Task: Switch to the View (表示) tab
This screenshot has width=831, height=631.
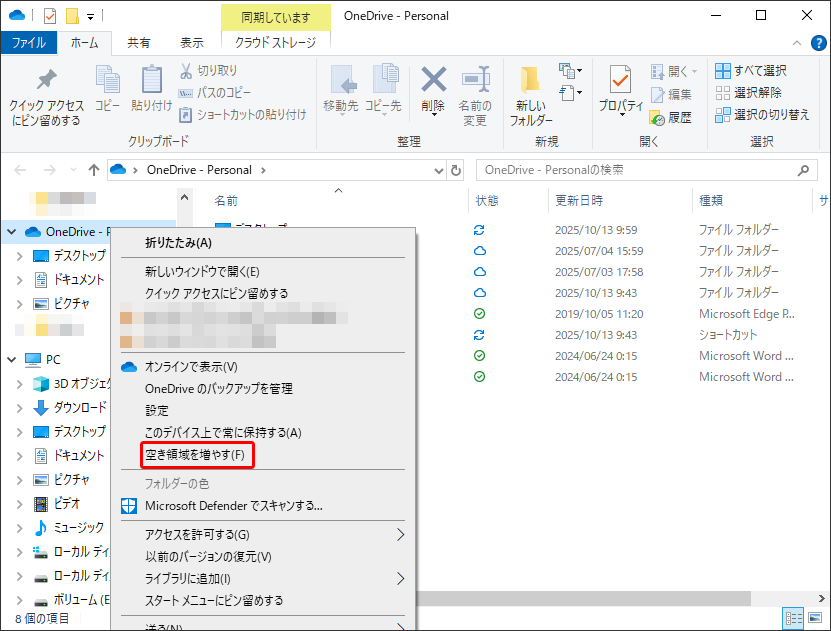Action: 191,43
